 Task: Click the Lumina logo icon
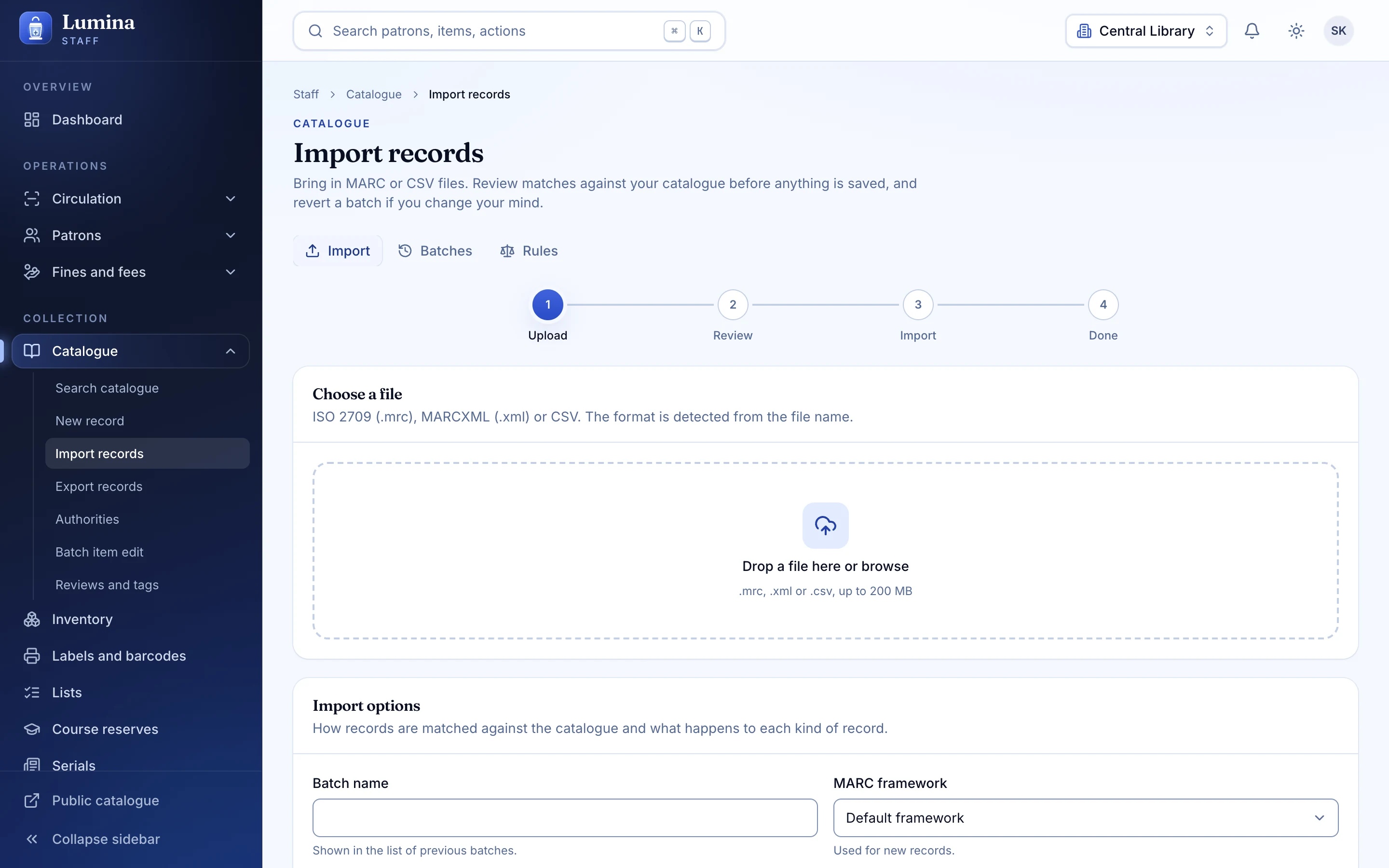(x=36, y=28)
